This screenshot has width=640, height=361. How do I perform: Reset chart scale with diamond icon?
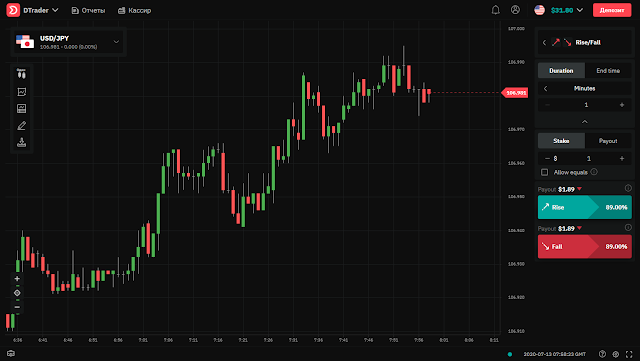point(17,293)
